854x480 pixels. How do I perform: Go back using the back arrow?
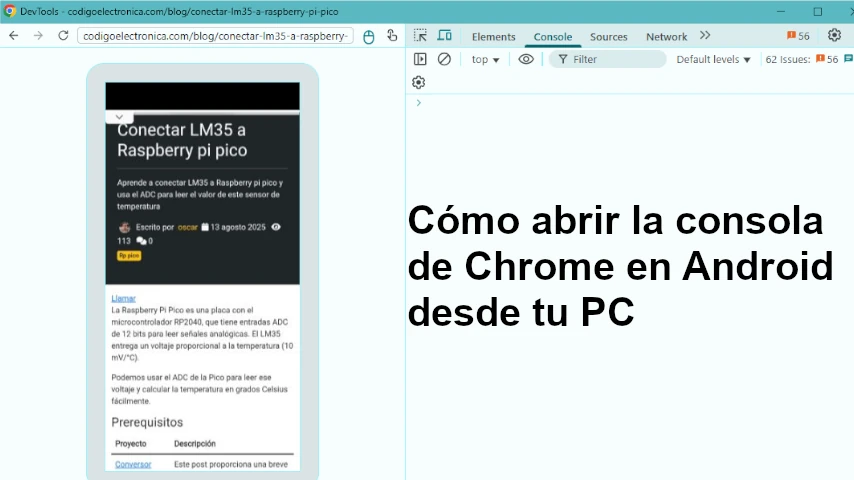click(x=14, y=36)
